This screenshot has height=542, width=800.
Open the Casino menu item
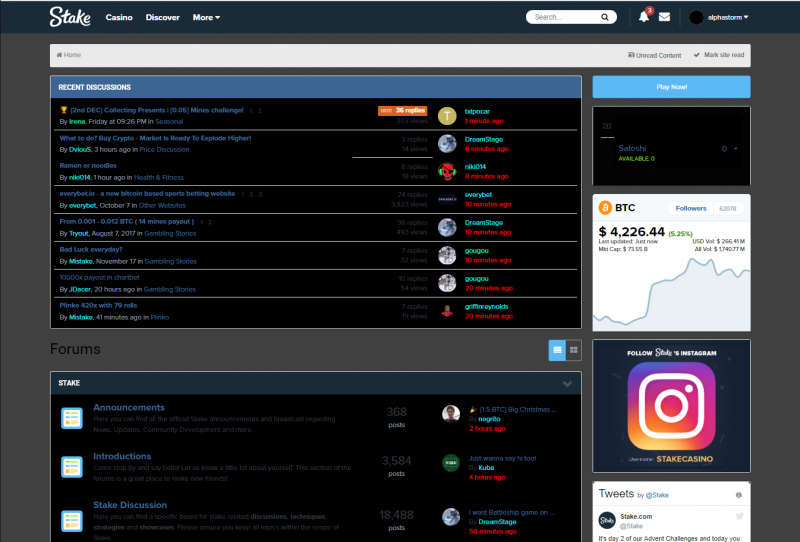pos(119,17)
